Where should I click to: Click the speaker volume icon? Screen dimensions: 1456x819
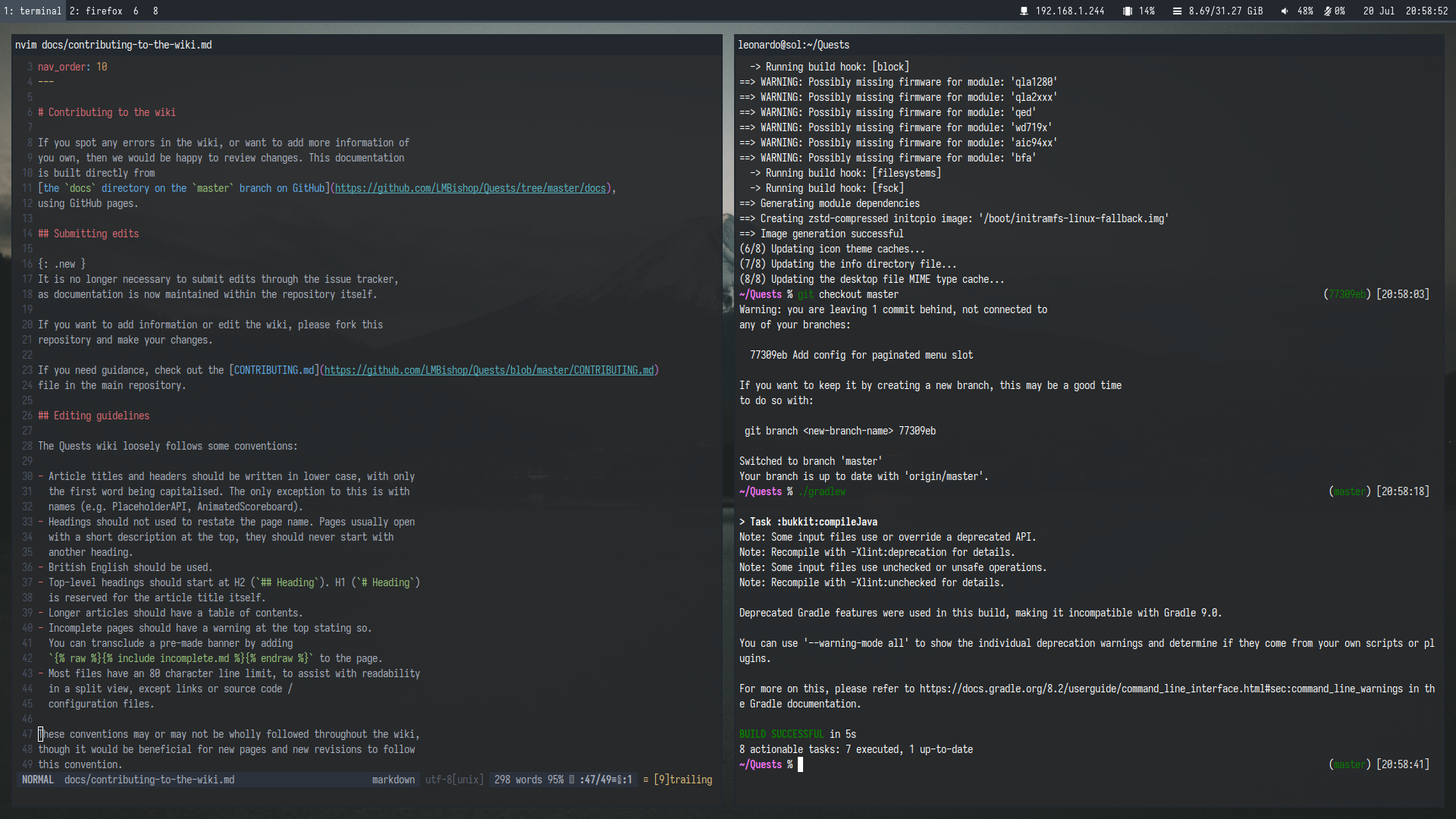(x=1285, y=11)
